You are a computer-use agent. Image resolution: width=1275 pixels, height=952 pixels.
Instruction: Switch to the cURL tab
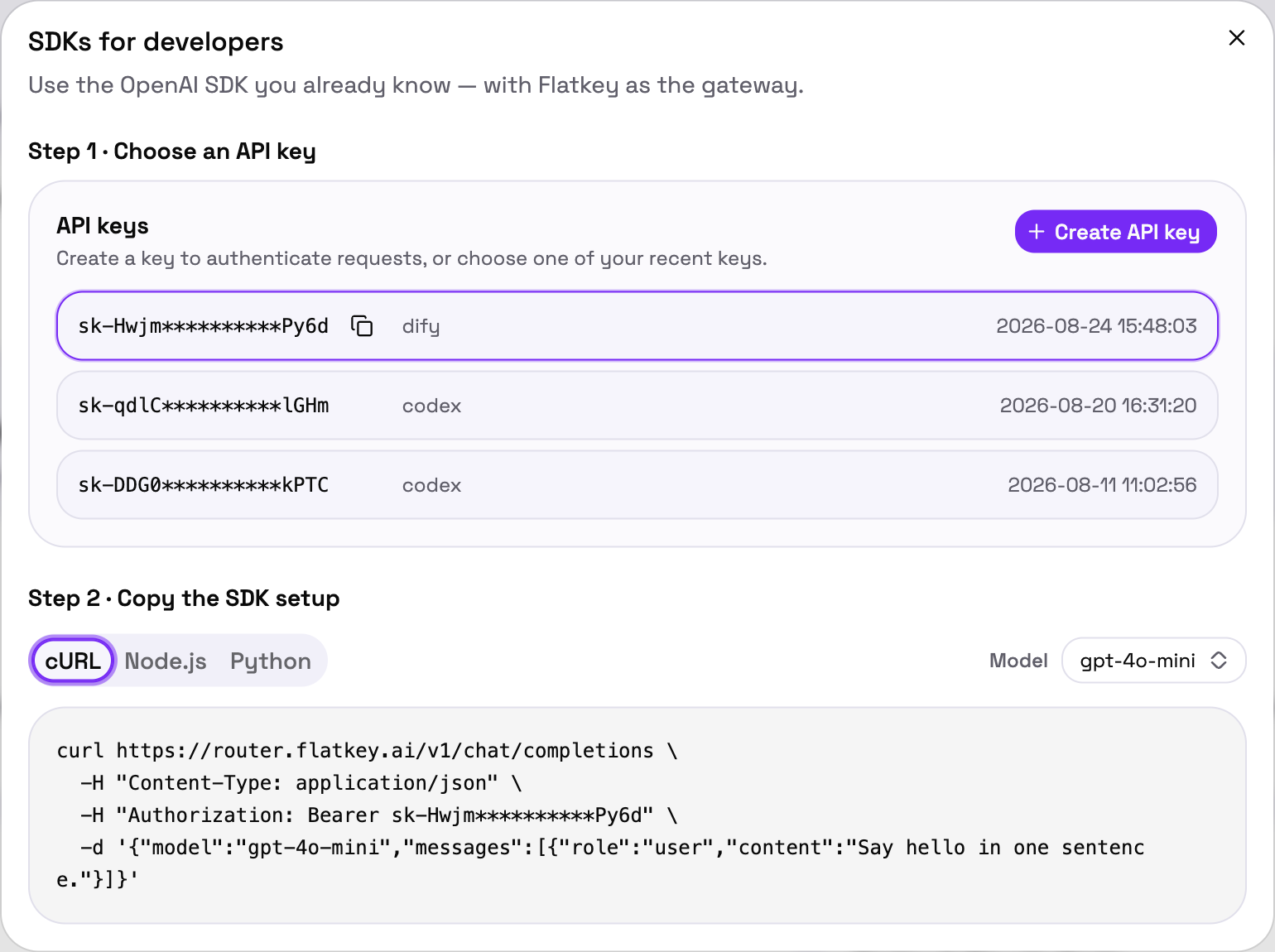click(x=73, y=661)
